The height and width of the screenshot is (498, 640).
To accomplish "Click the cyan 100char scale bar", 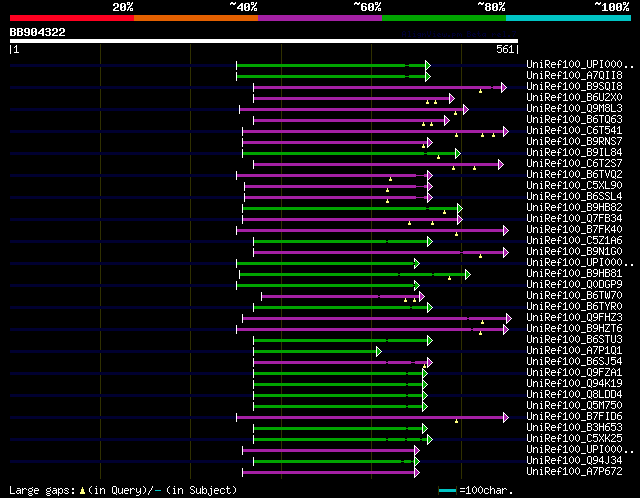I will (x=447, y=490).
